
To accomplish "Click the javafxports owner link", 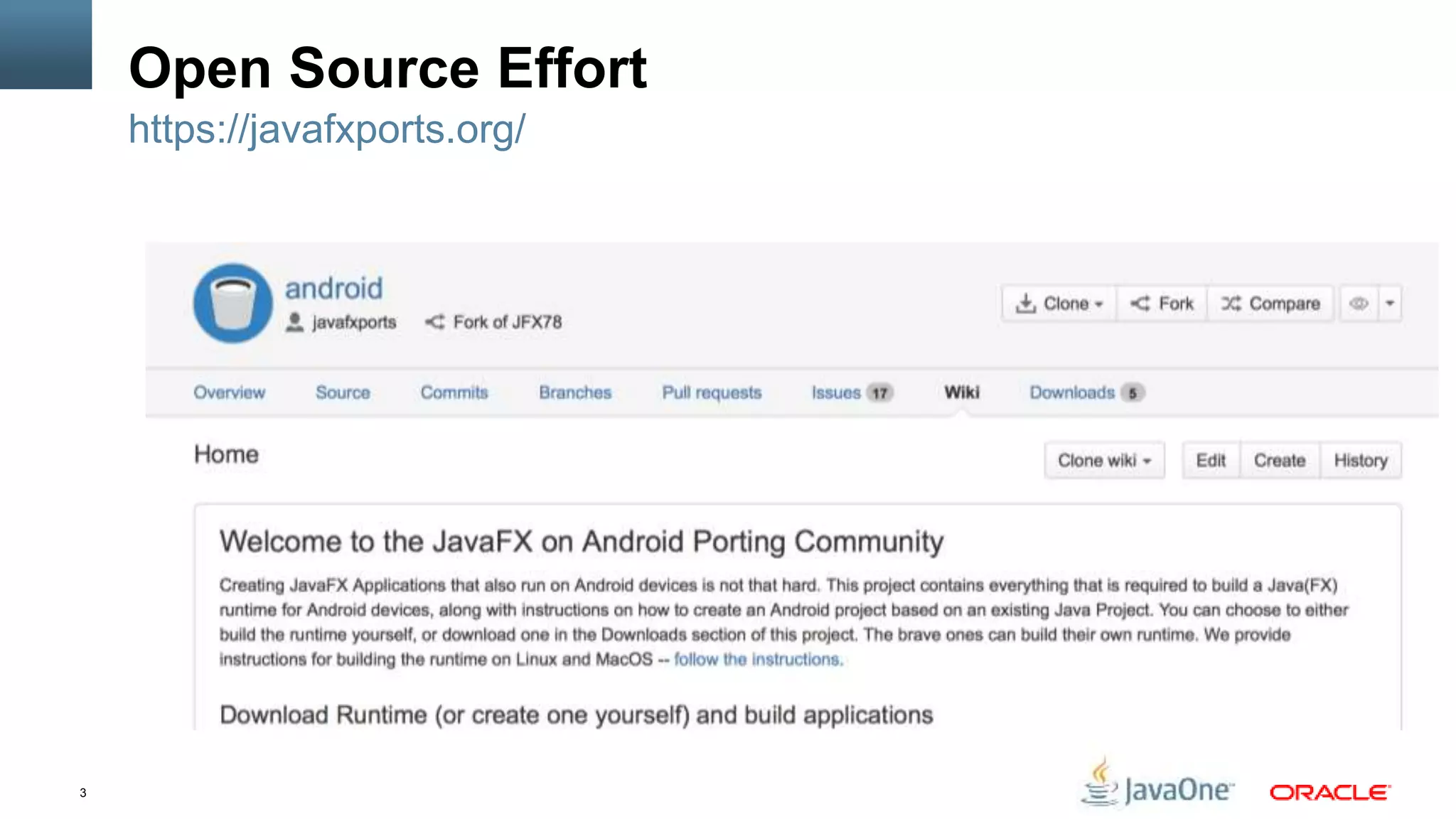I will click(354, 322).
